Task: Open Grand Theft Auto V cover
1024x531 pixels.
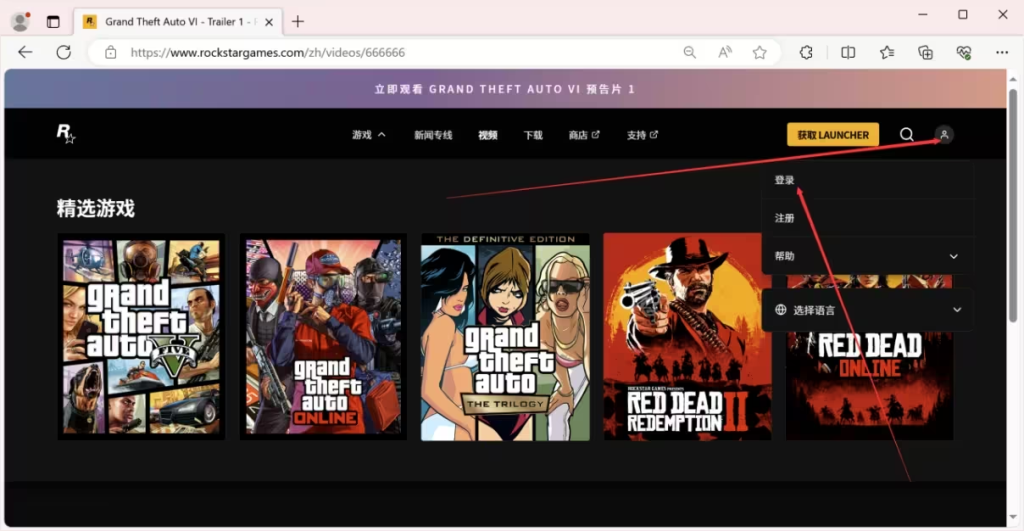Action: click(141, 336)
